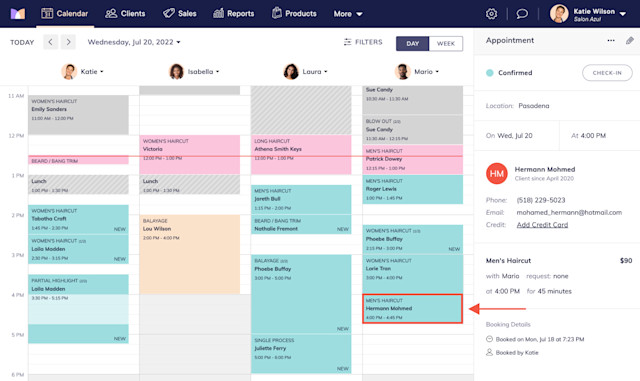Viewport: 640px width, 381px height.
Task: Open the three-dot appointment options menu
Action: coord(611,40)
